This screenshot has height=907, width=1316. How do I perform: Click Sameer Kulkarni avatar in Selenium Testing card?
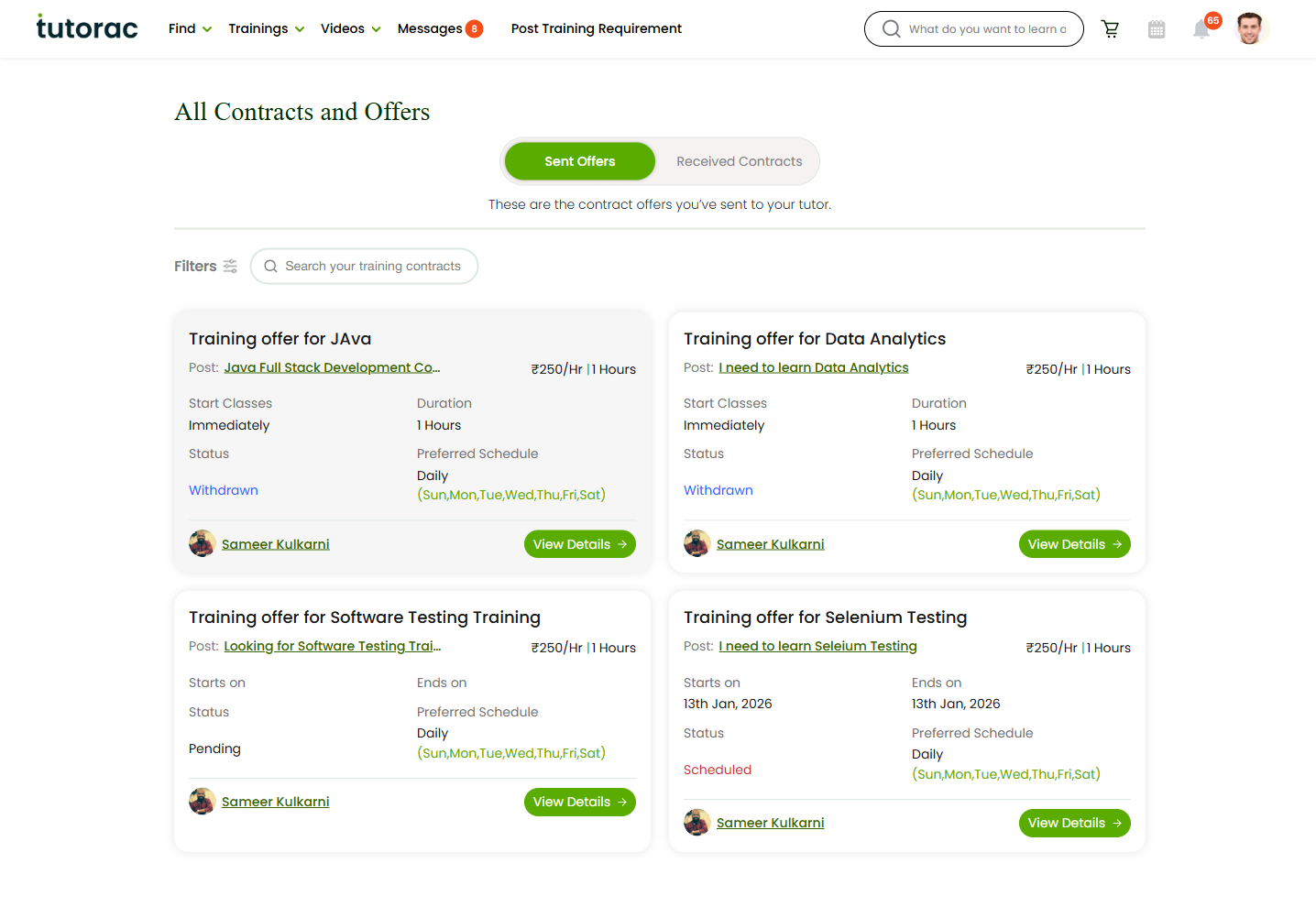[696, 823]
